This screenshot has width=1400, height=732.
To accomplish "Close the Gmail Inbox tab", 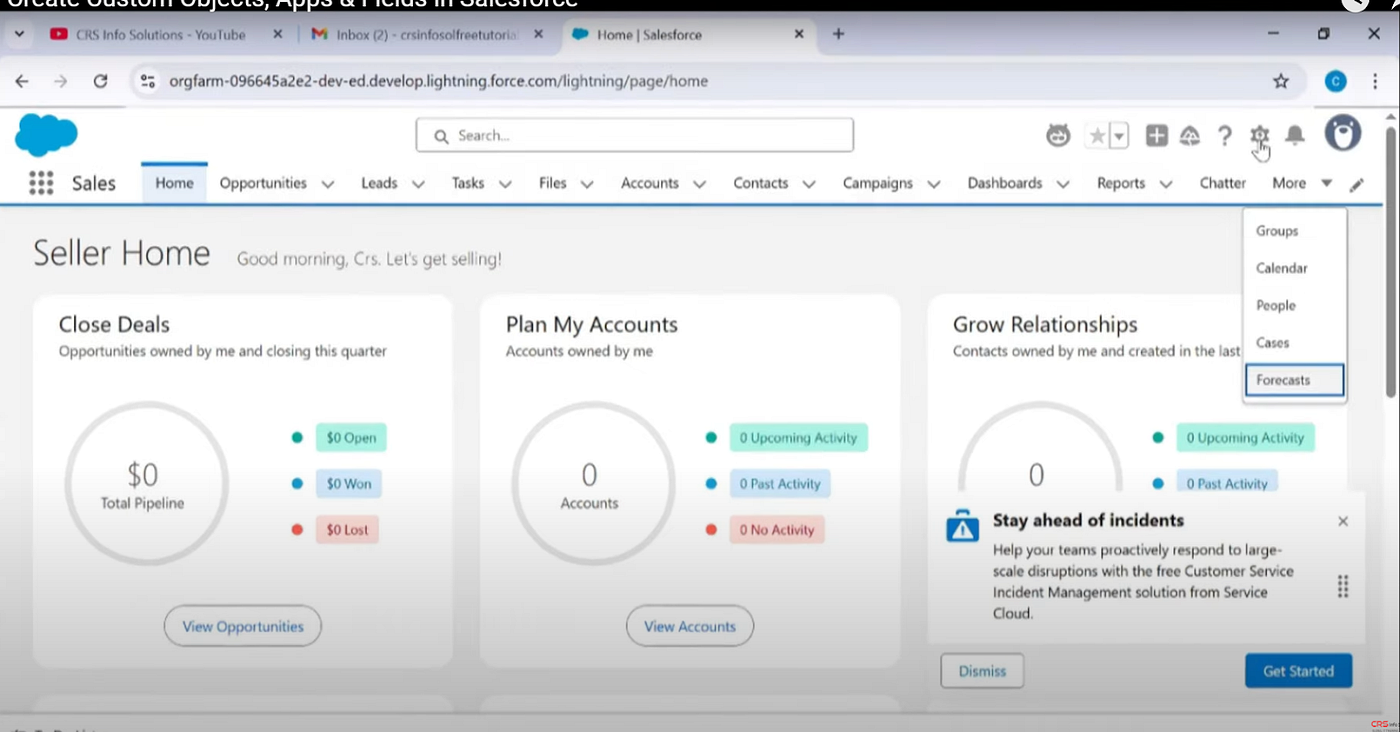I will tap(539, 34).
